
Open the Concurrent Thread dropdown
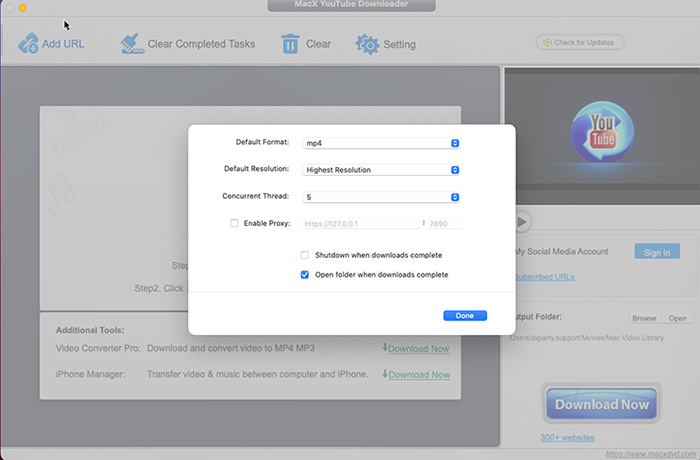[381, 197]
